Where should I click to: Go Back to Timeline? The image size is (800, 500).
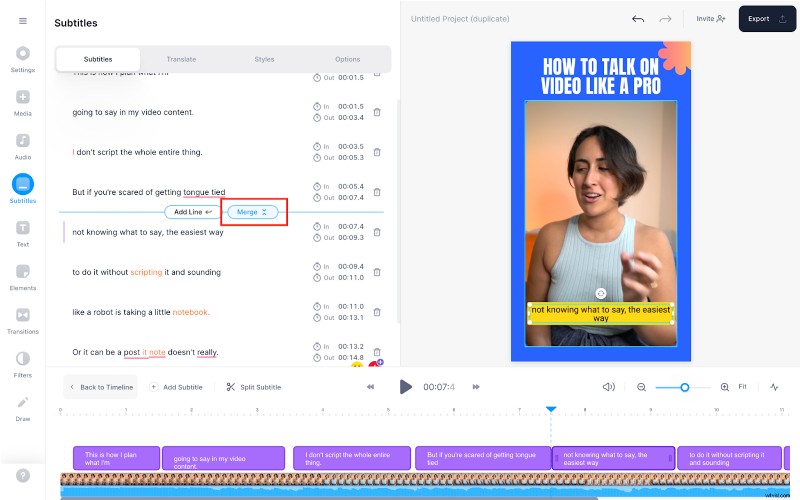(101, 387)
